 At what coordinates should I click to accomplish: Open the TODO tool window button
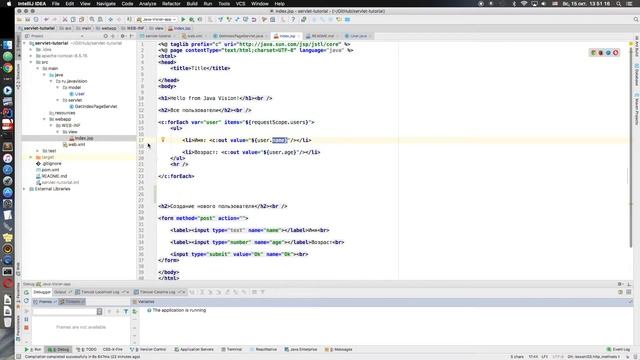(x=87, y=349)
